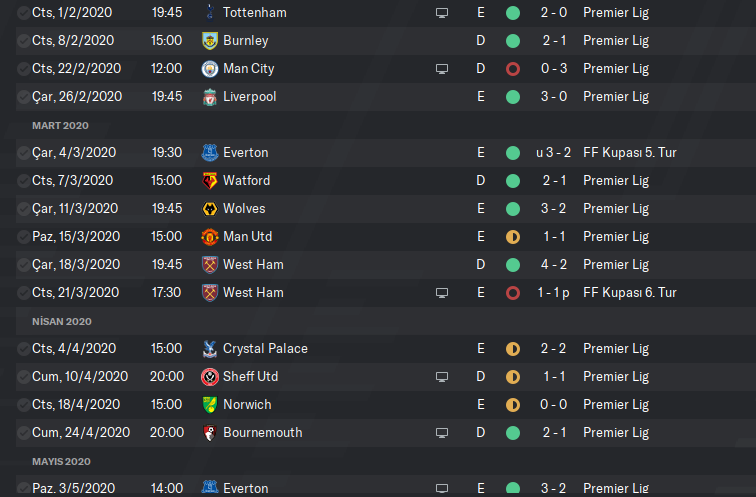Click Premier Lig on the Norwich row
The width and height of the screenshot is (756, 497).
616,405
